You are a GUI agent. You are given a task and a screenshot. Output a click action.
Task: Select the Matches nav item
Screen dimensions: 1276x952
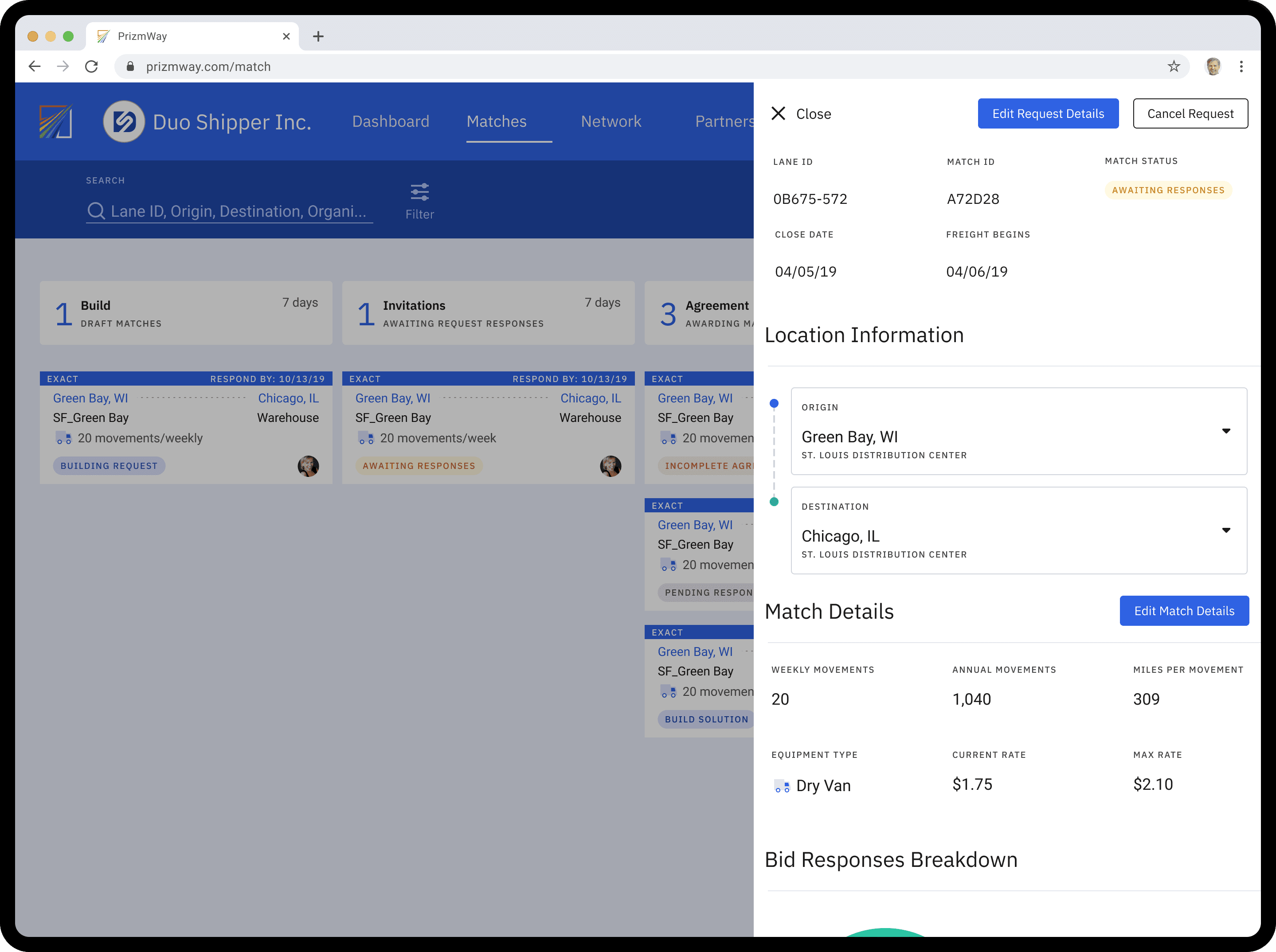[x=497, y=121]
